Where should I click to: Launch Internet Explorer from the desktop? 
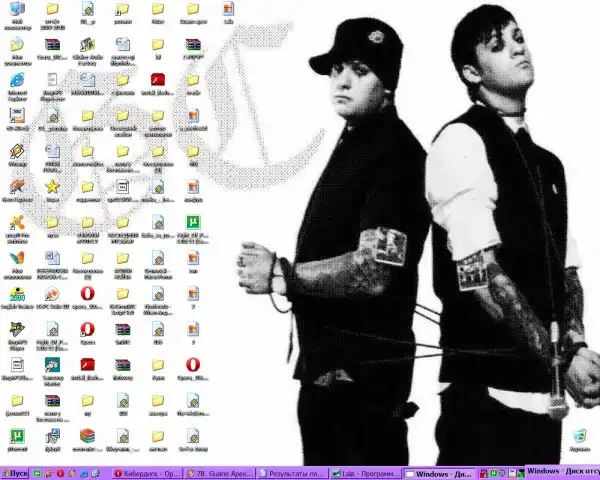pos(17,80)
